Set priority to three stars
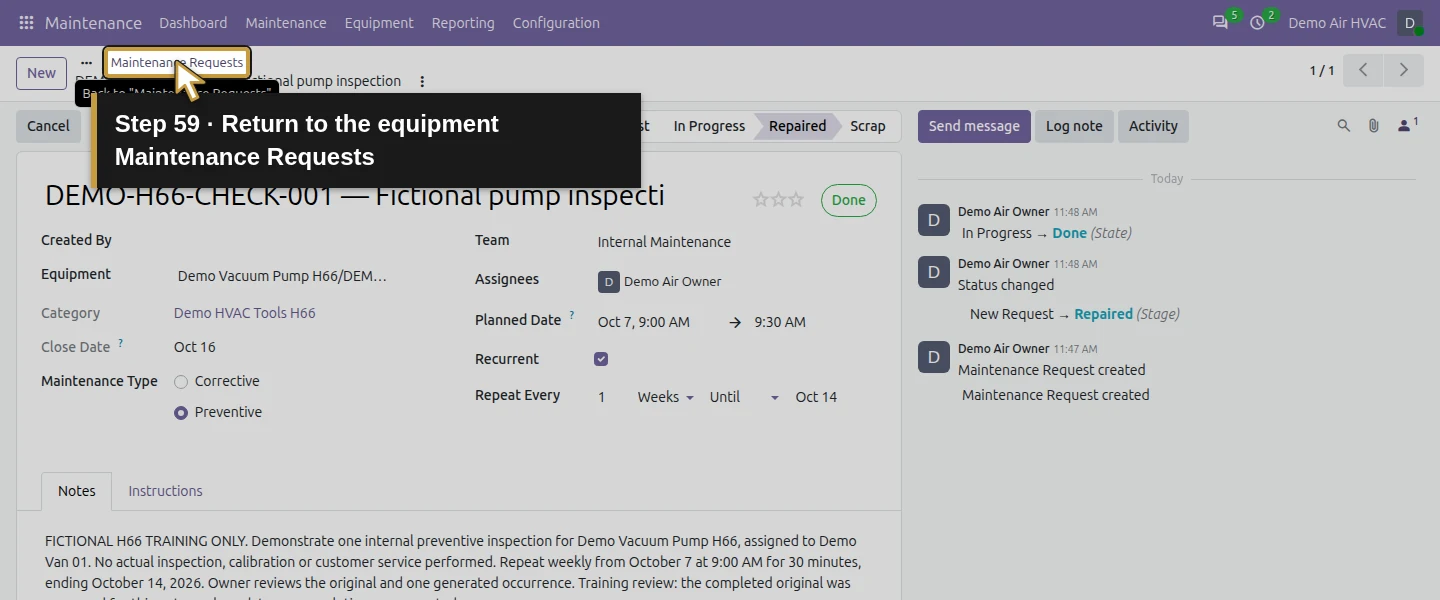This screenshot has width=1440, height=600. pos(796,200)
